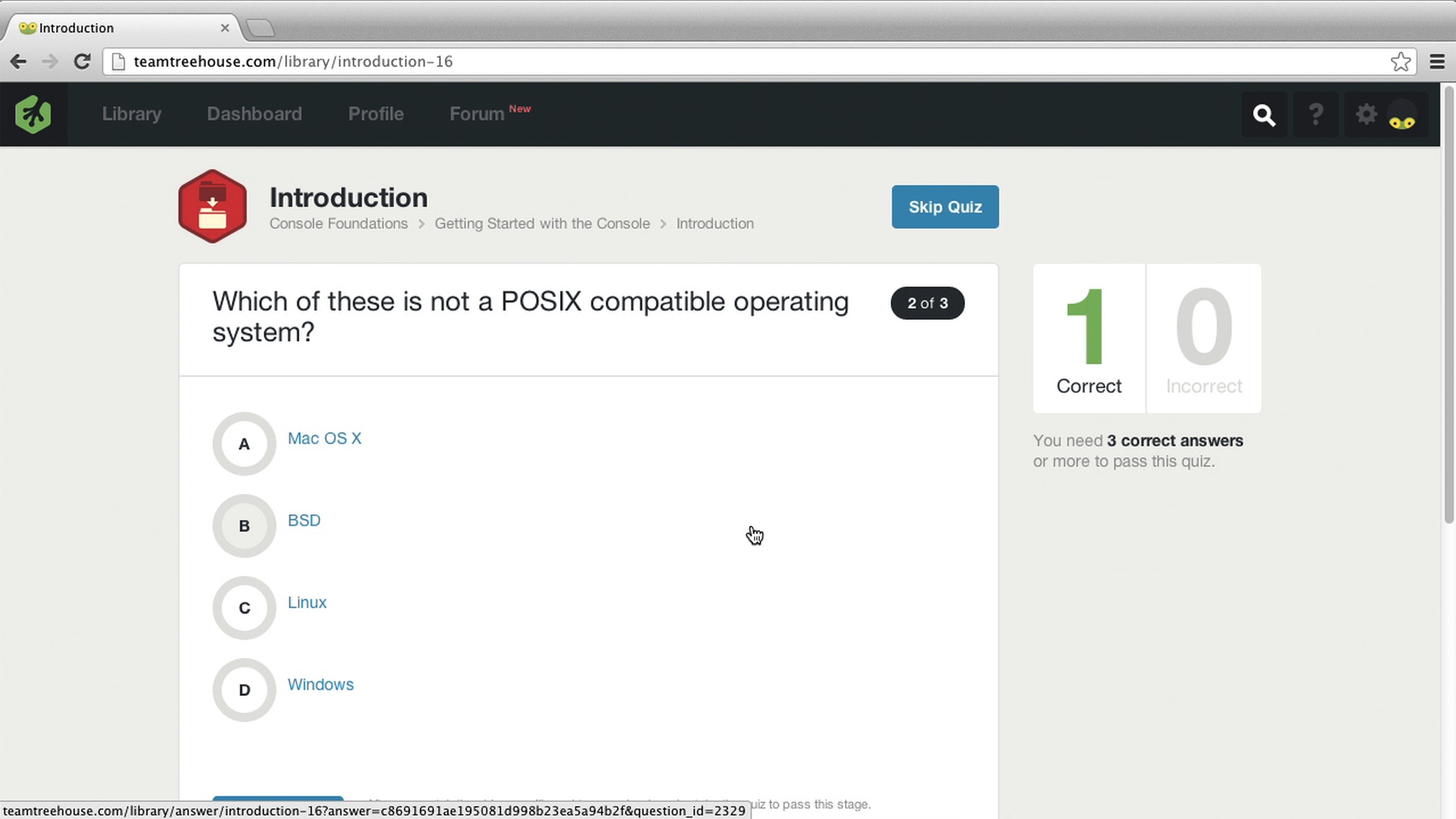Bookmark page with the star icon
This screenshot has width=1456, height=819.
1401,62
